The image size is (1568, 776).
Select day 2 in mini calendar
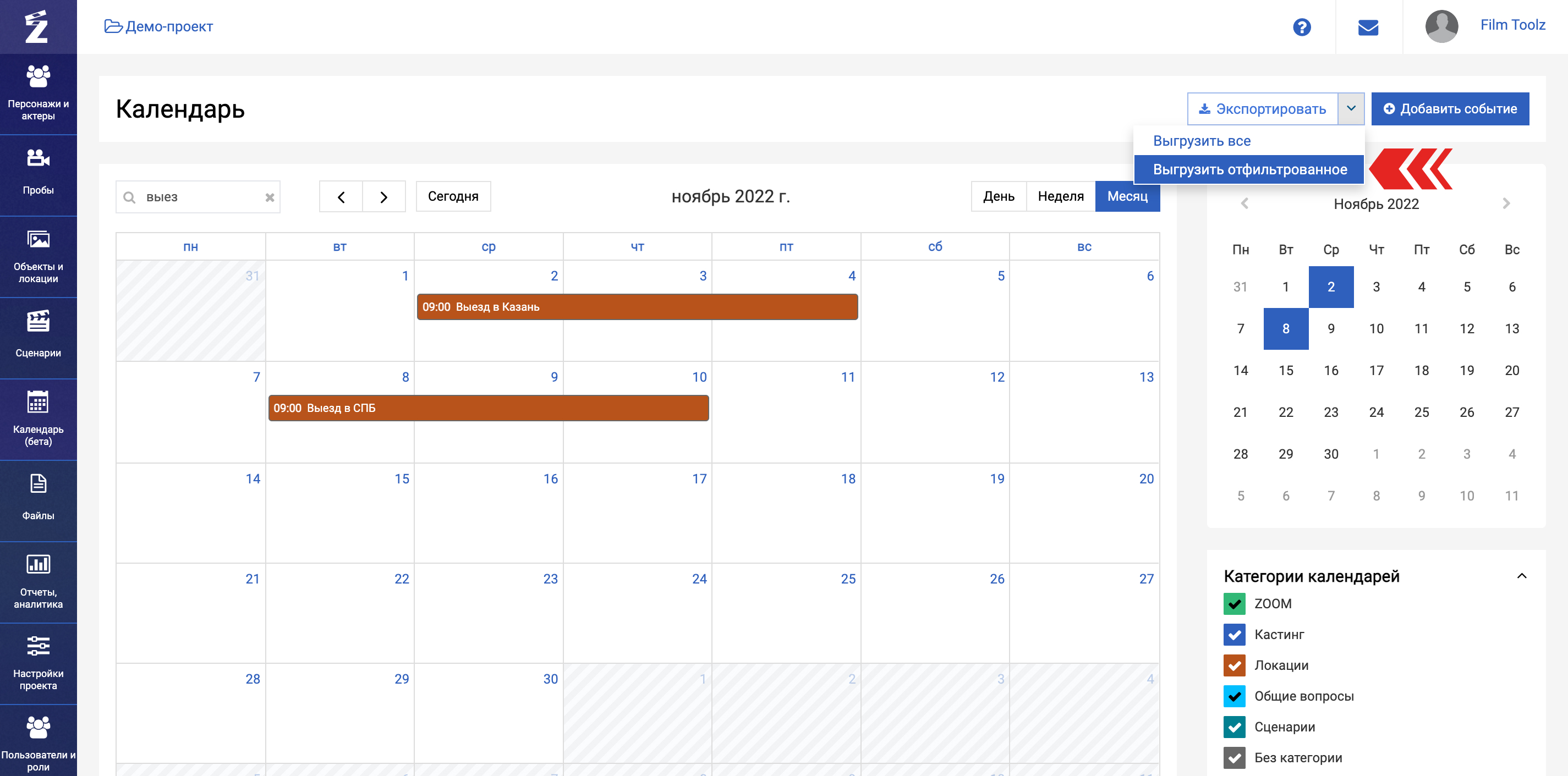(1331, 287)
